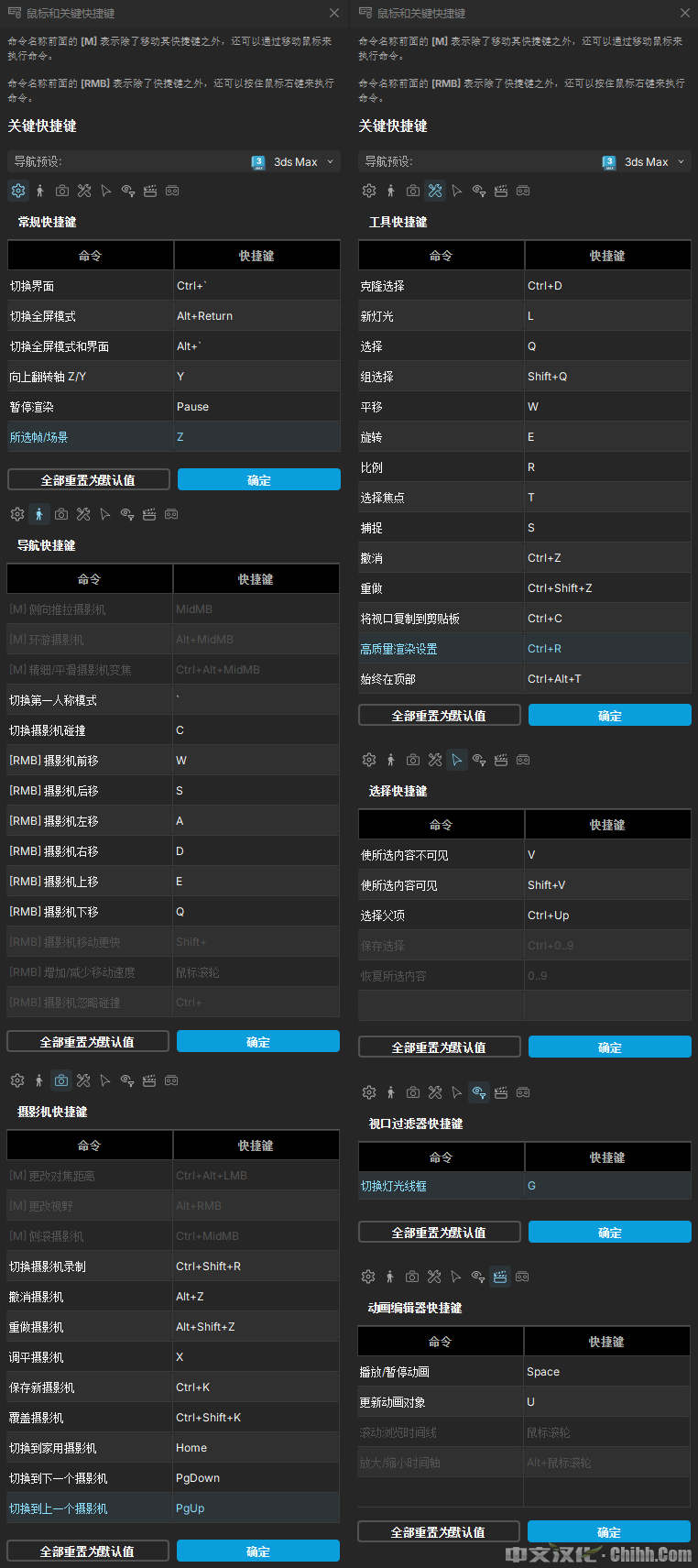Click the gear icon above the 动画编辑器快捷键 heading
This screenshot has height=1568, width=698.
[x=368, y=1277]
